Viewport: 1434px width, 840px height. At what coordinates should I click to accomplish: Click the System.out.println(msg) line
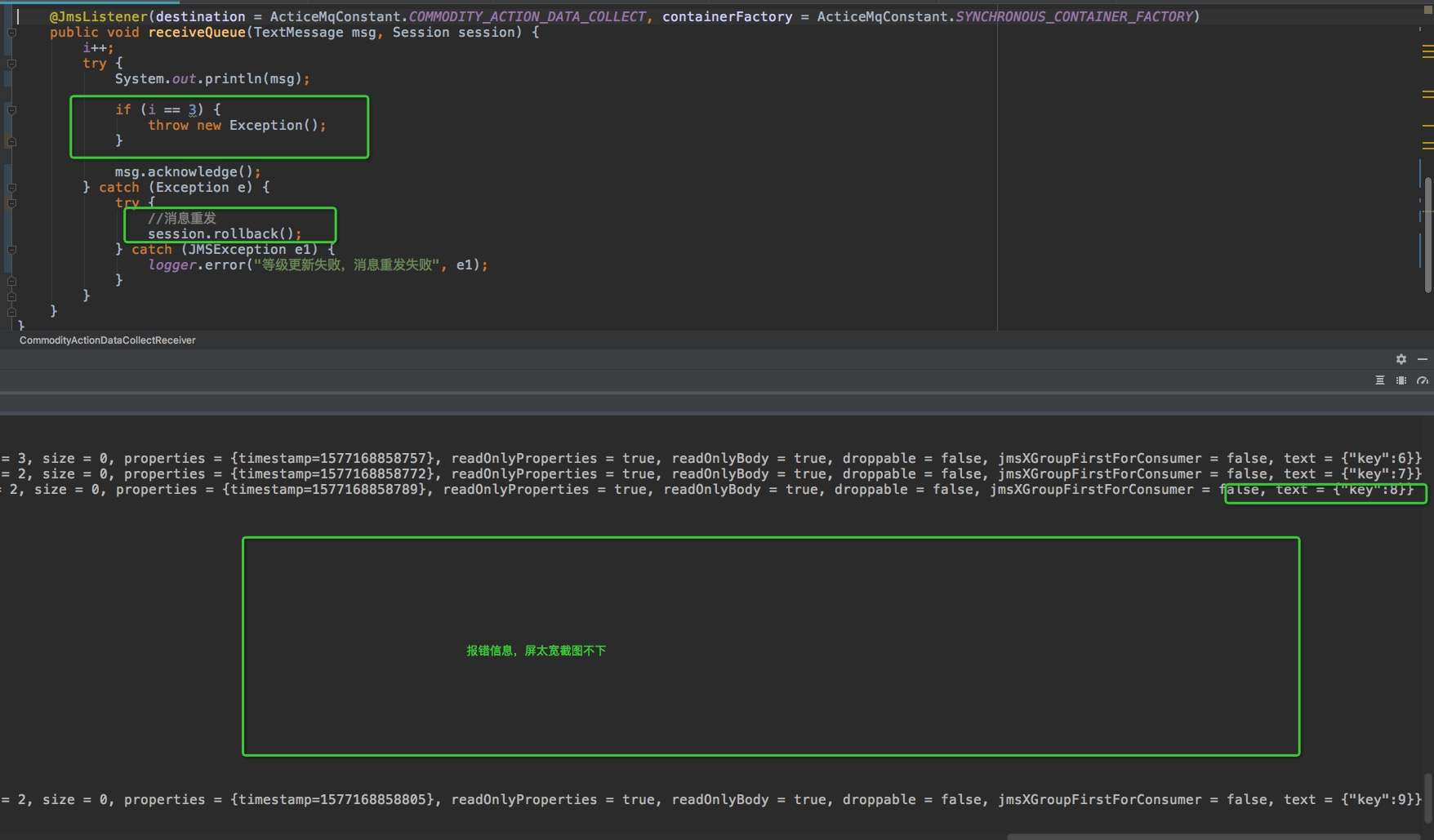click(x=212, y=79)
